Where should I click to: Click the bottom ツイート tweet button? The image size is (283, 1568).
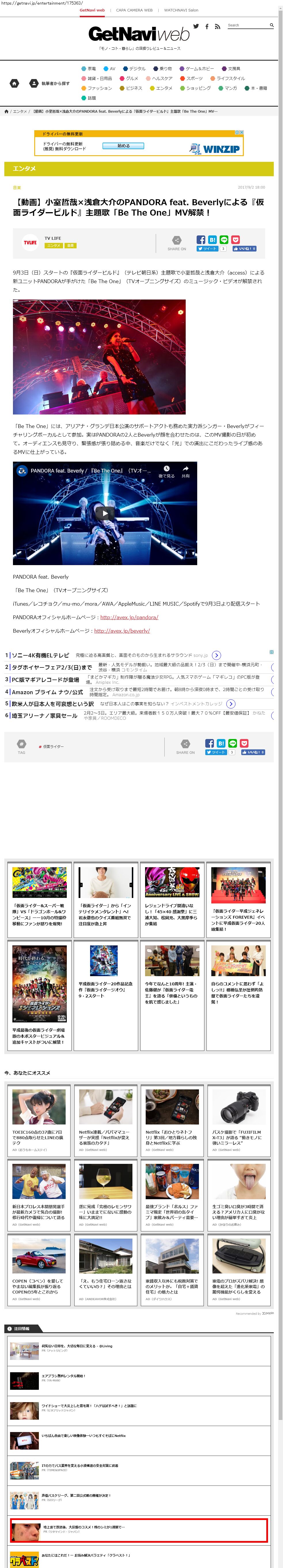216,752
